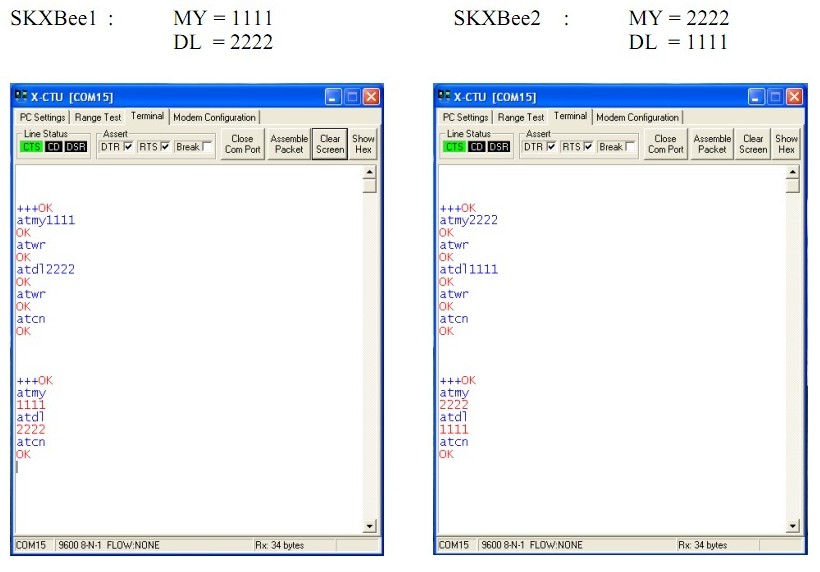
Task: Click Assemble Packet in left X-CTU window
Action: 289,144
